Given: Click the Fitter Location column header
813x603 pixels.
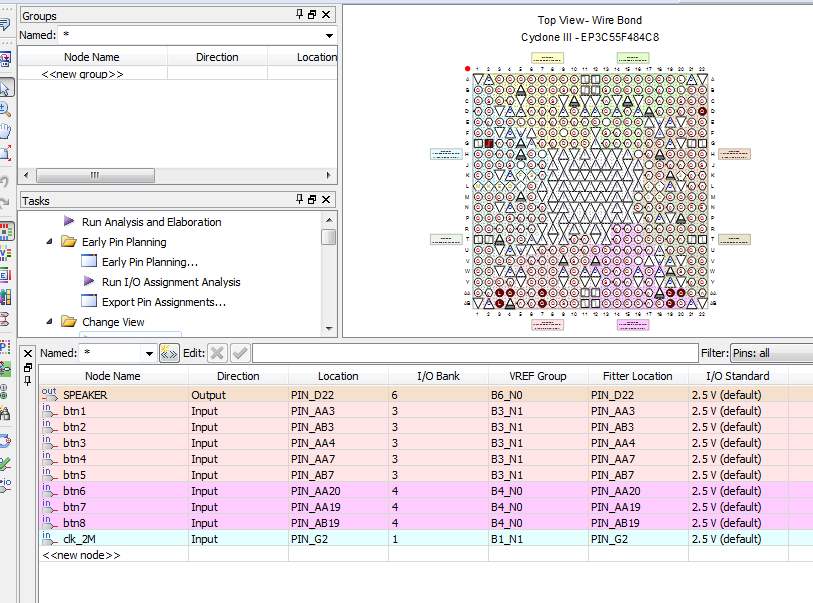Looking at the screenshot, I should 638,376.
